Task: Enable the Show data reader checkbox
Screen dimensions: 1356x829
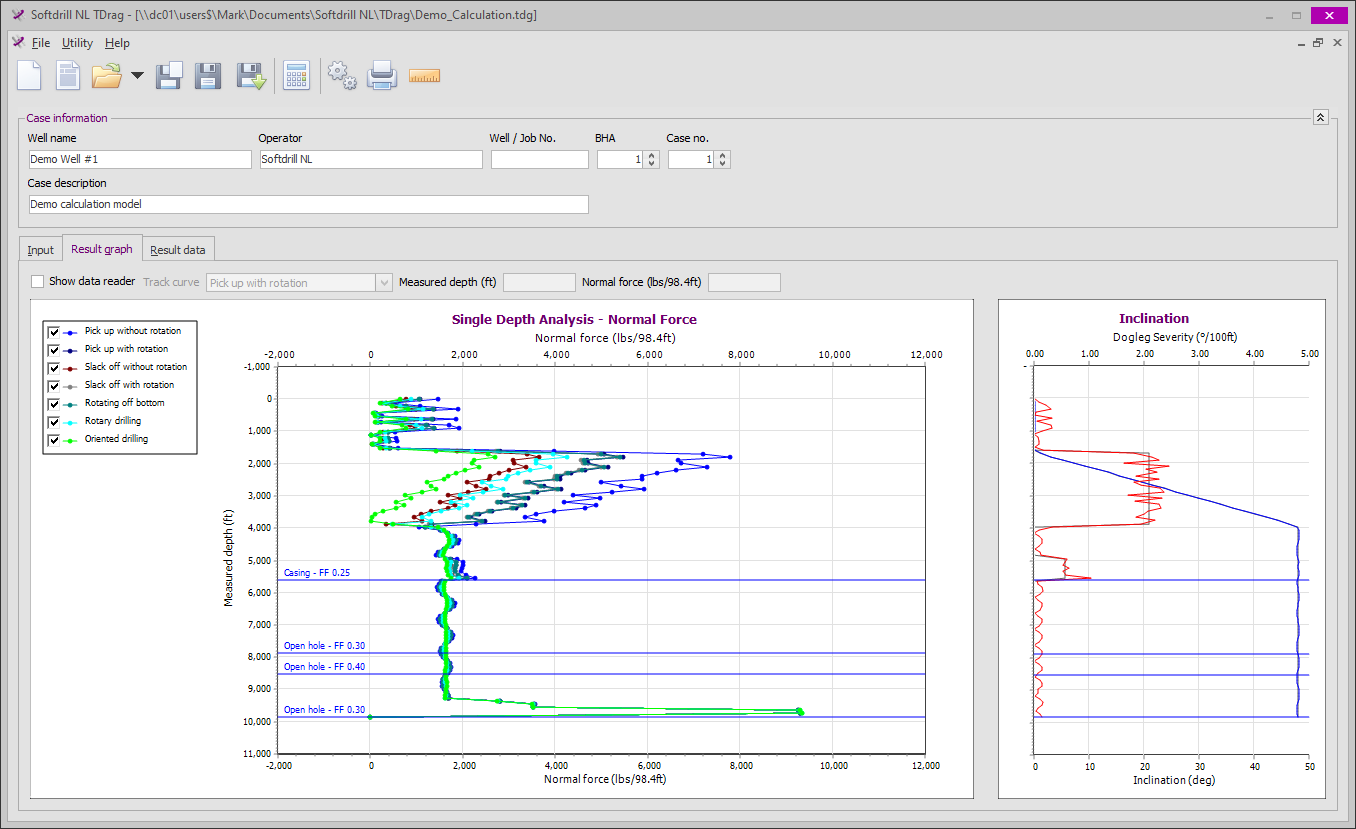Action: 38,282
